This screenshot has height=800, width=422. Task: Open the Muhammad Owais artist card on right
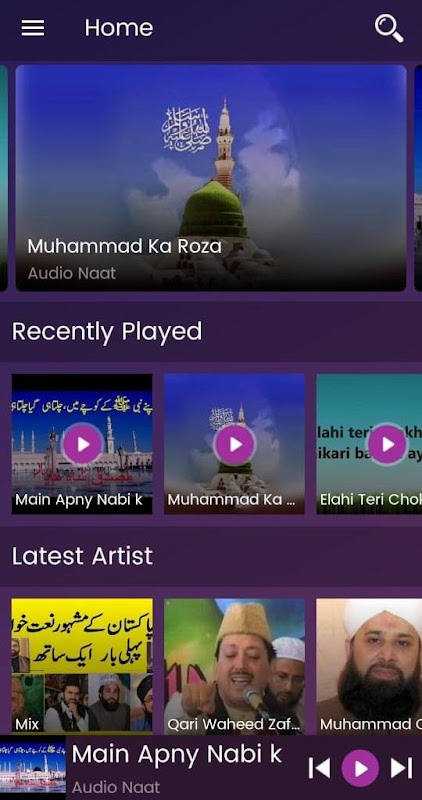coord(369,666)
